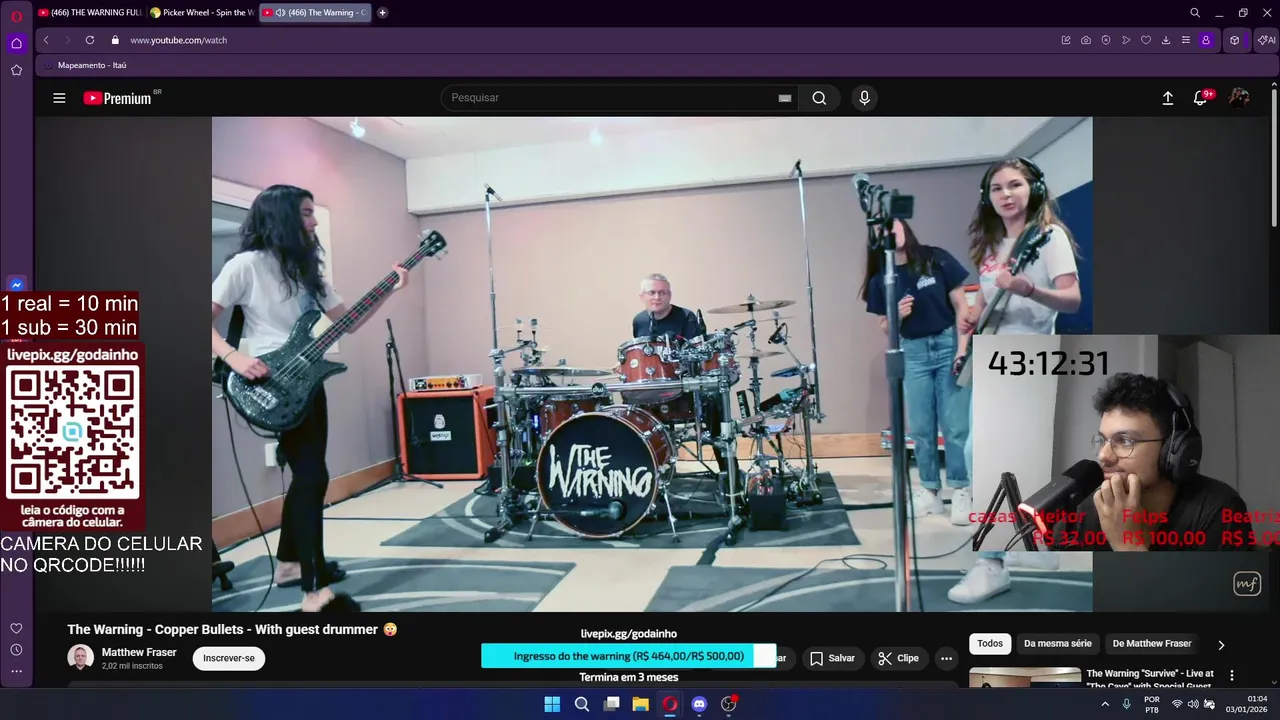Open Opera profile account icon

coord(1206,40)
